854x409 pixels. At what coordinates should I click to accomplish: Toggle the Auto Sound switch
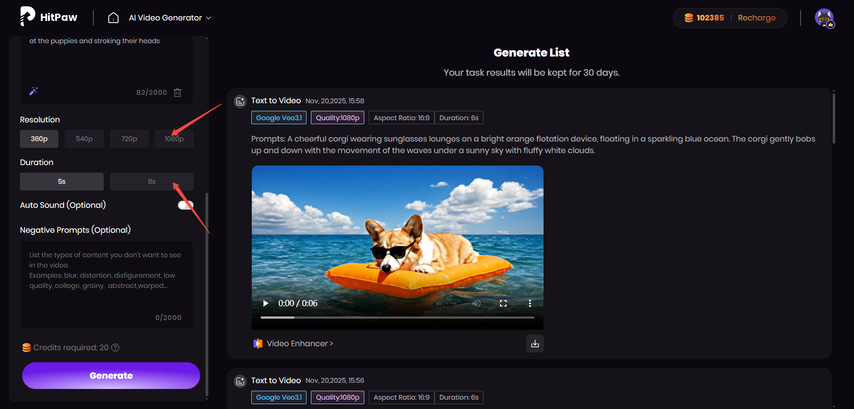[185, 205]
